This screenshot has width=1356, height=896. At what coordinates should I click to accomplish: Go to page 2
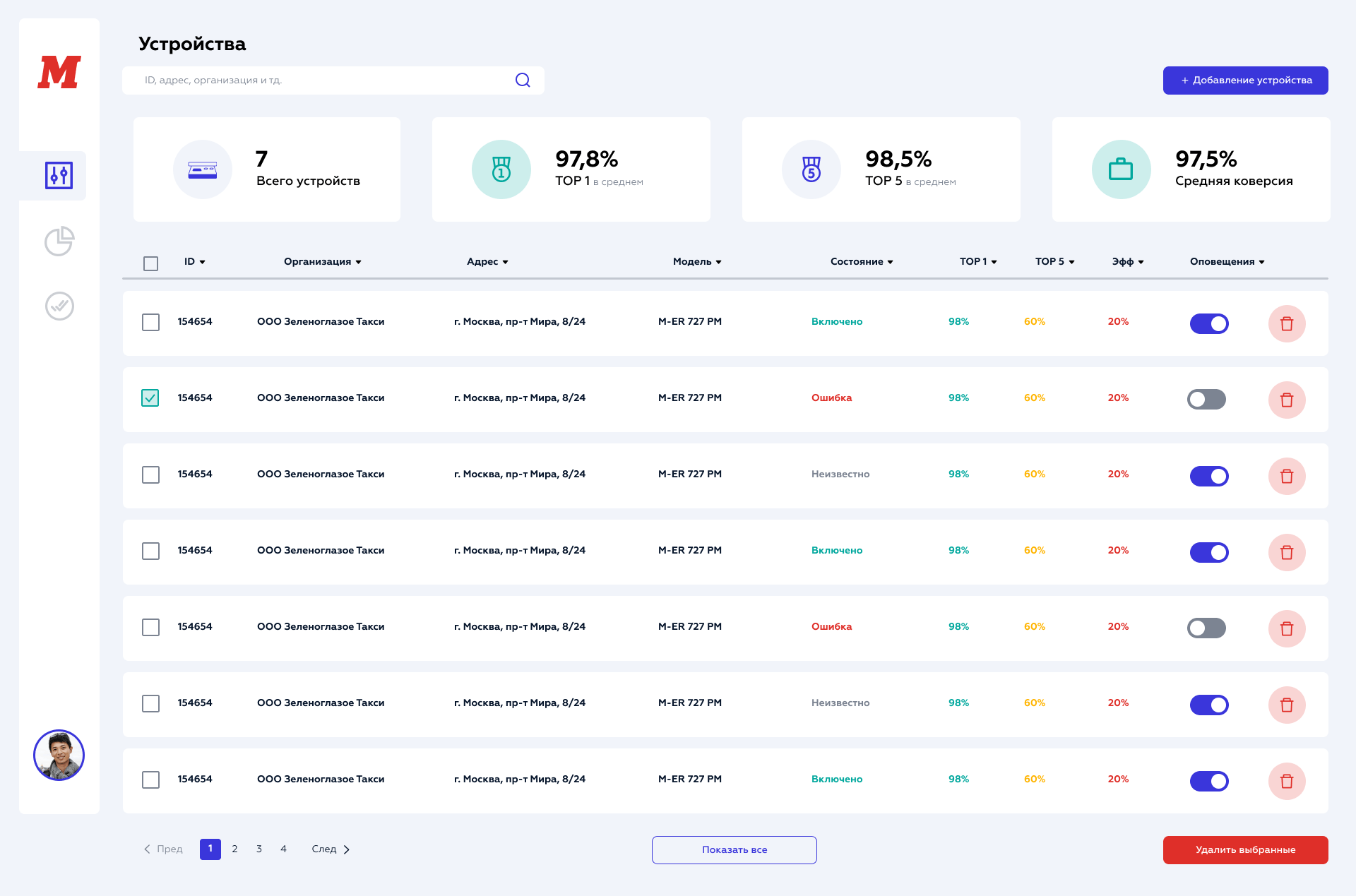point(234,849)
